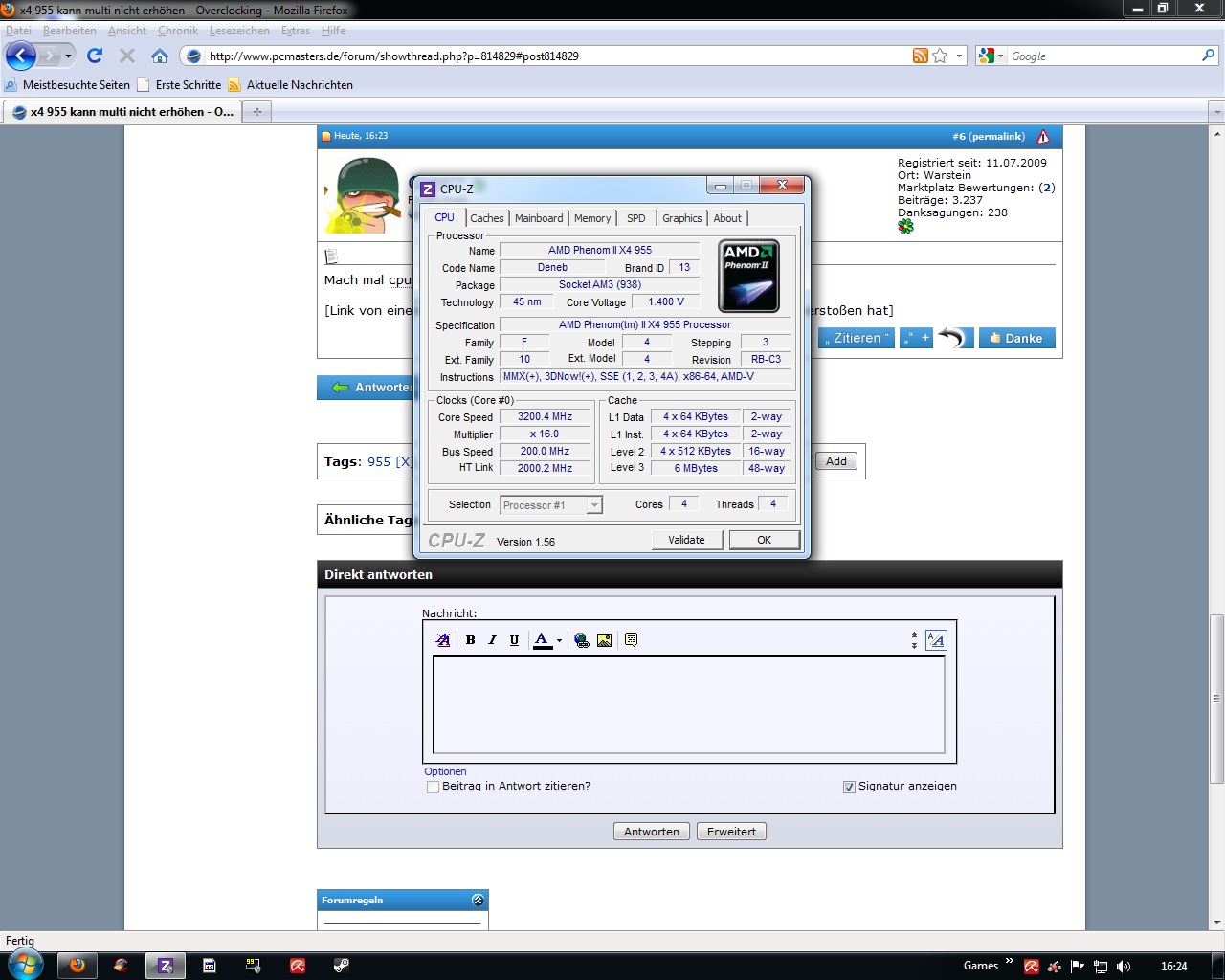
Task: Remove text formatting icon in reply editor
Action: pyautogui.click(x=442, y=640)
